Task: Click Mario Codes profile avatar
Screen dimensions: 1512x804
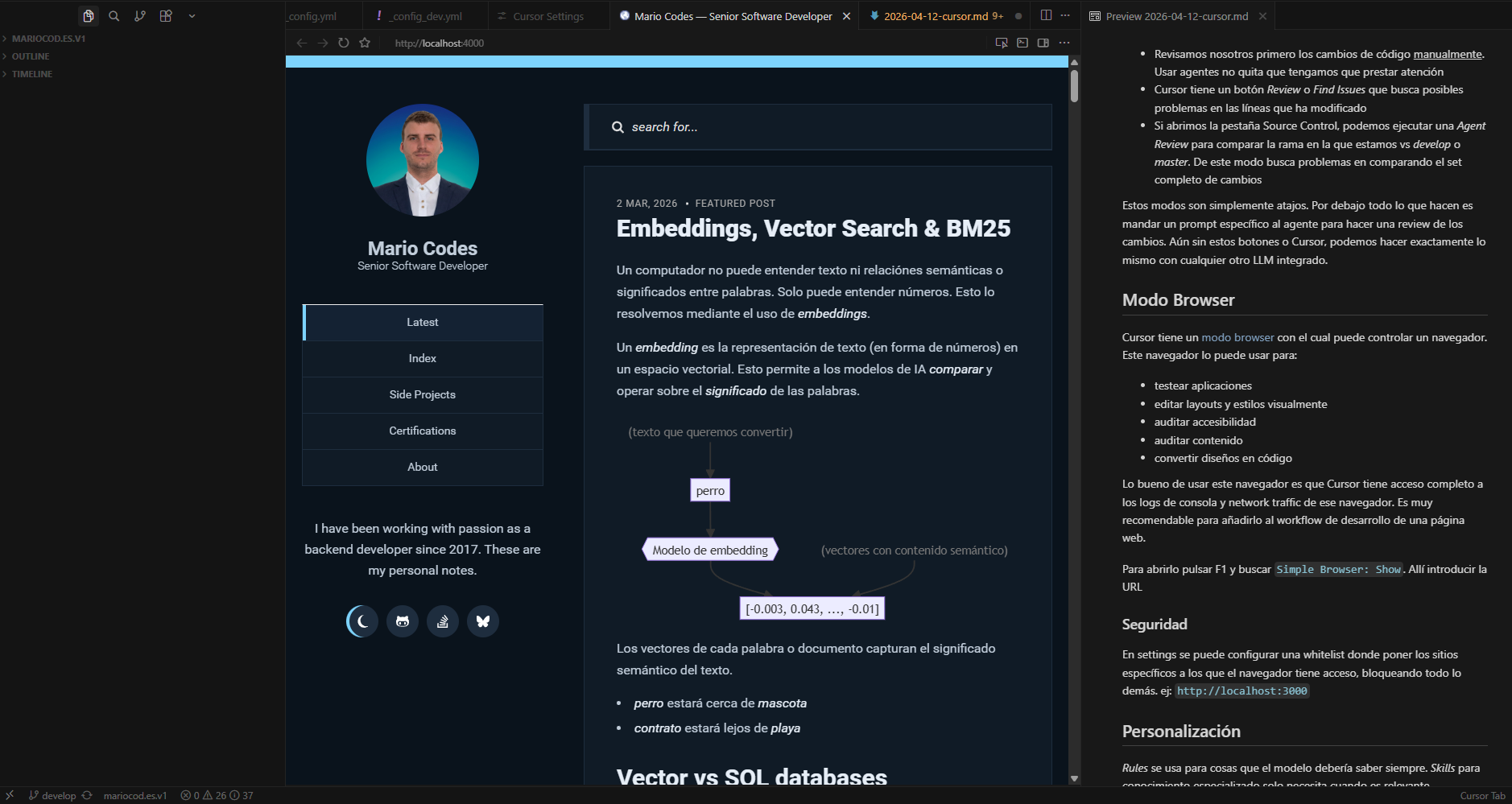Action: click(423, 160)
